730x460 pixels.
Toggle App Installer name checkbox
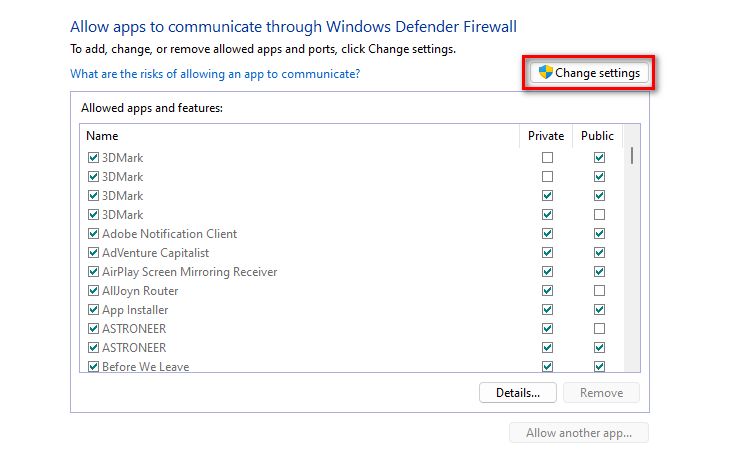[x=93, y=310]
